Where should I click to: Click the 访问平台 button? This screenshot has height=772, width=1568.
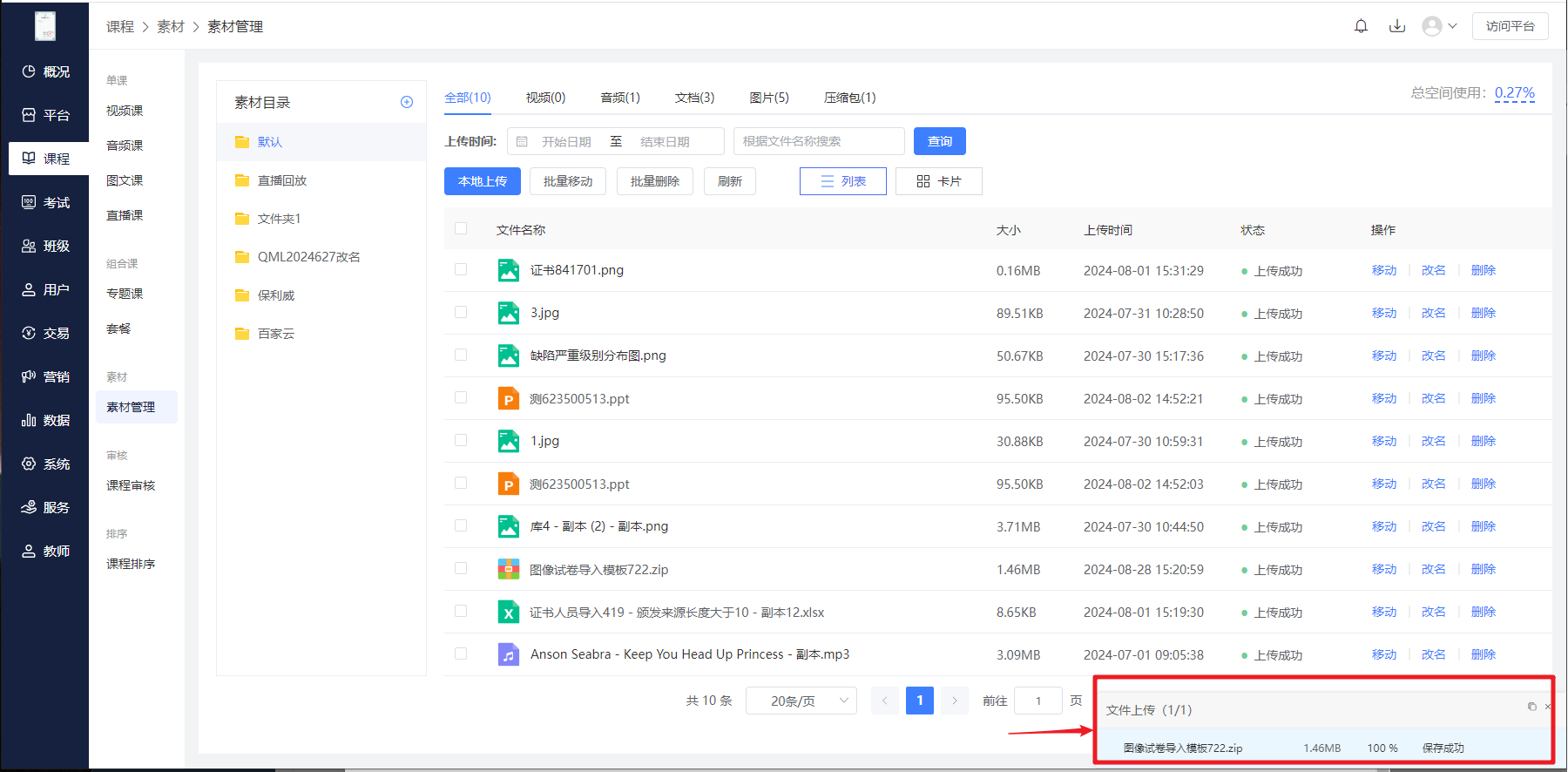click(x=1511, y=26)
